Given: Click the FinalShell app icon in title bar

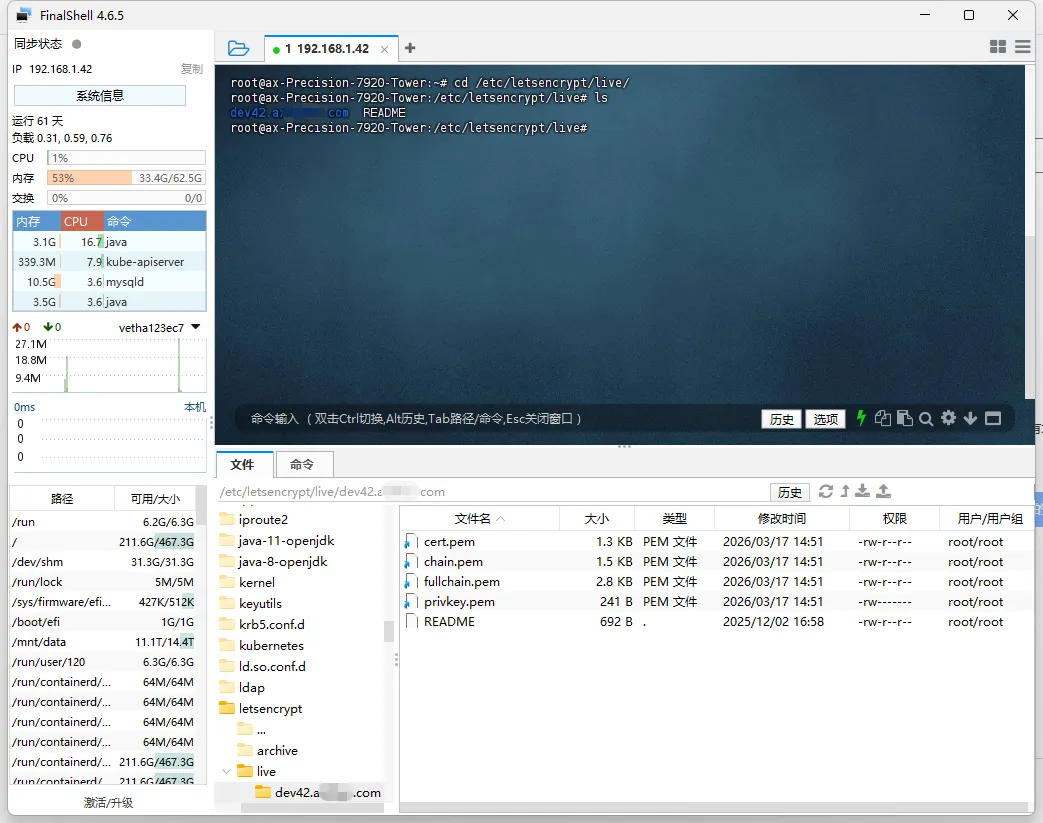Looking at the screenshot, I should (x=24, y=15).
